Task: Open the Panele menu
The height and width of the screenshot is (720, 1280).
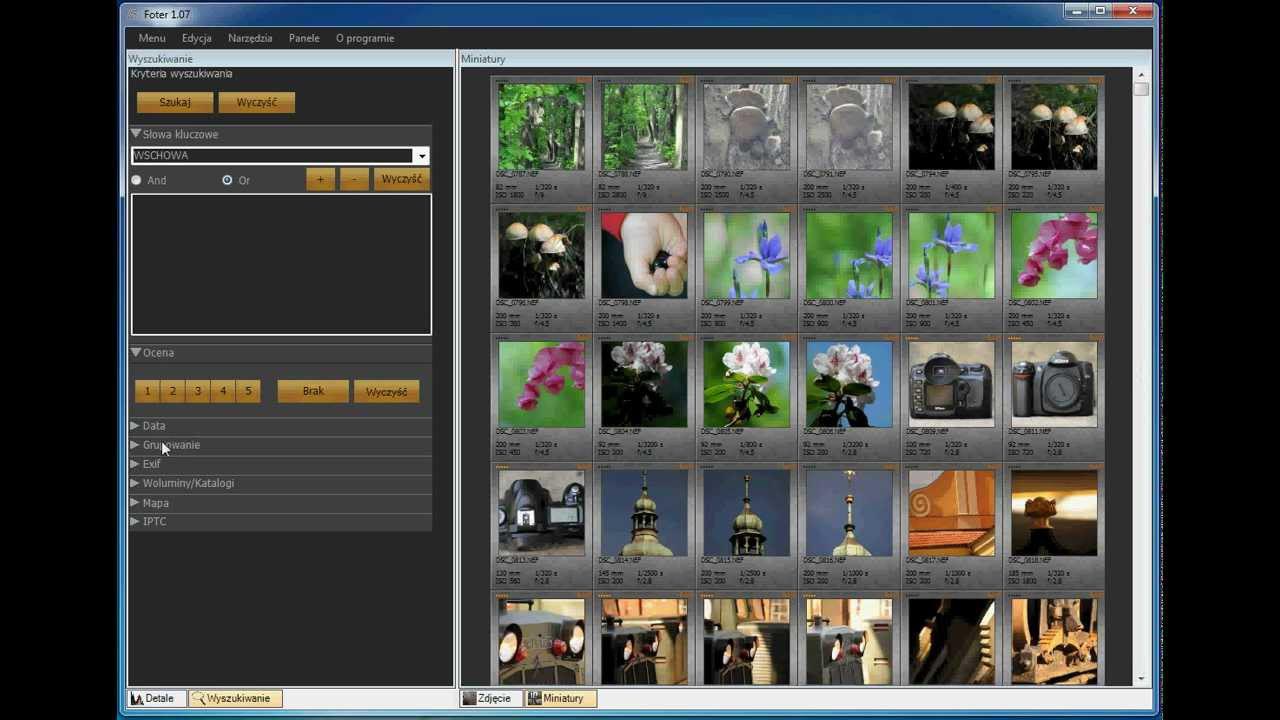Action: 304,38
